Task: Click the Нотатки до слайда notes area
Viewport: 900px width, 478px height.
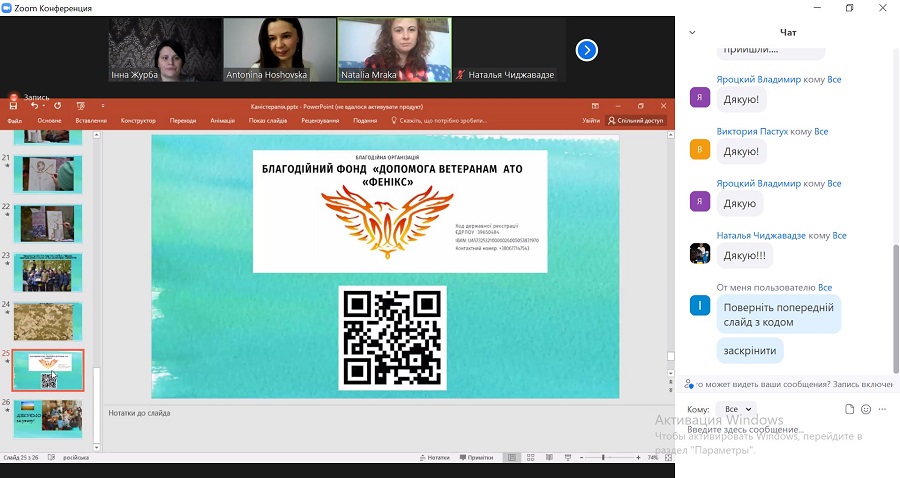Action: point(385,428)
